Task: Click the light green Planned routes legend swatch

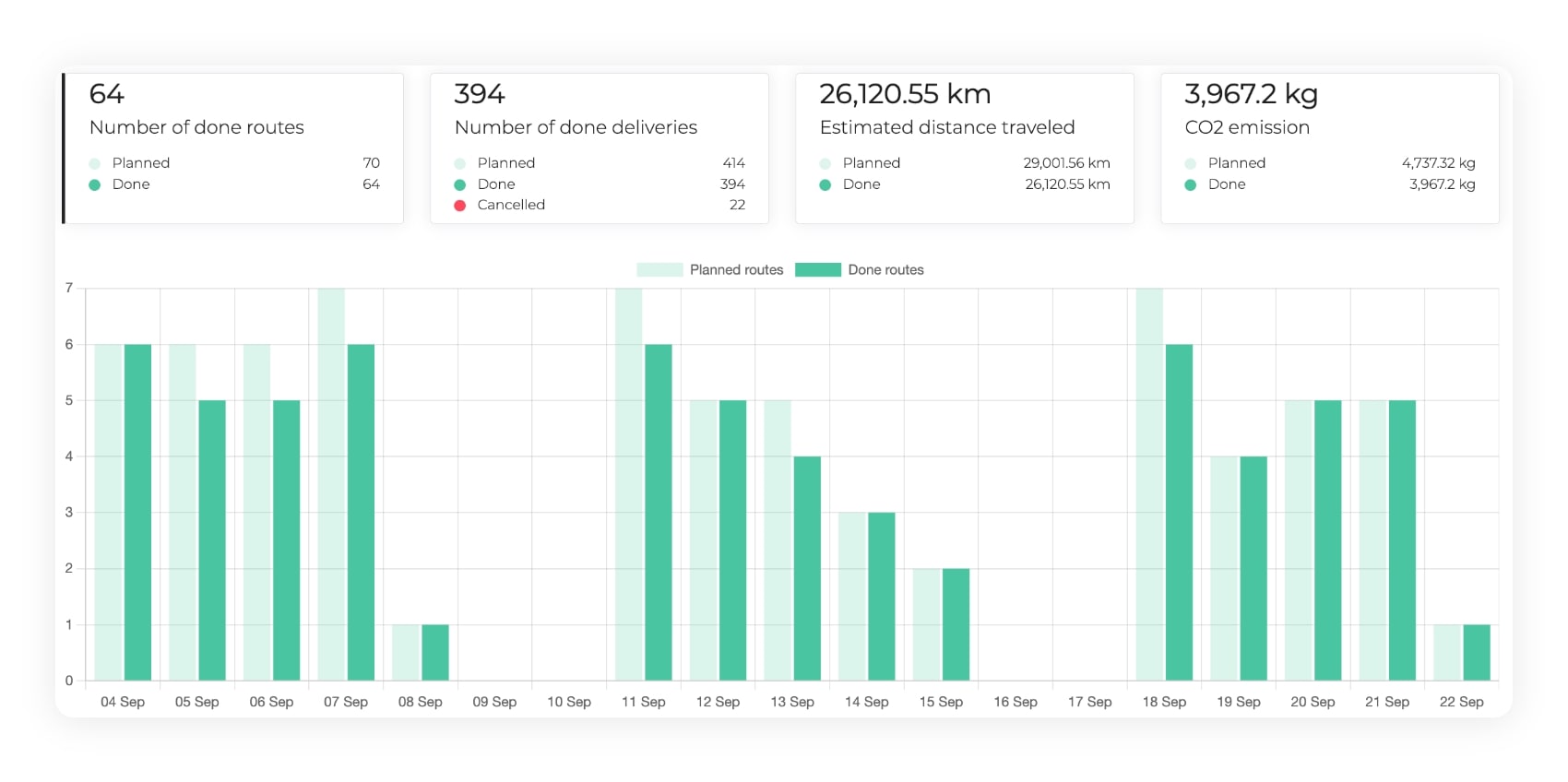Action: [x=659, y=270]
